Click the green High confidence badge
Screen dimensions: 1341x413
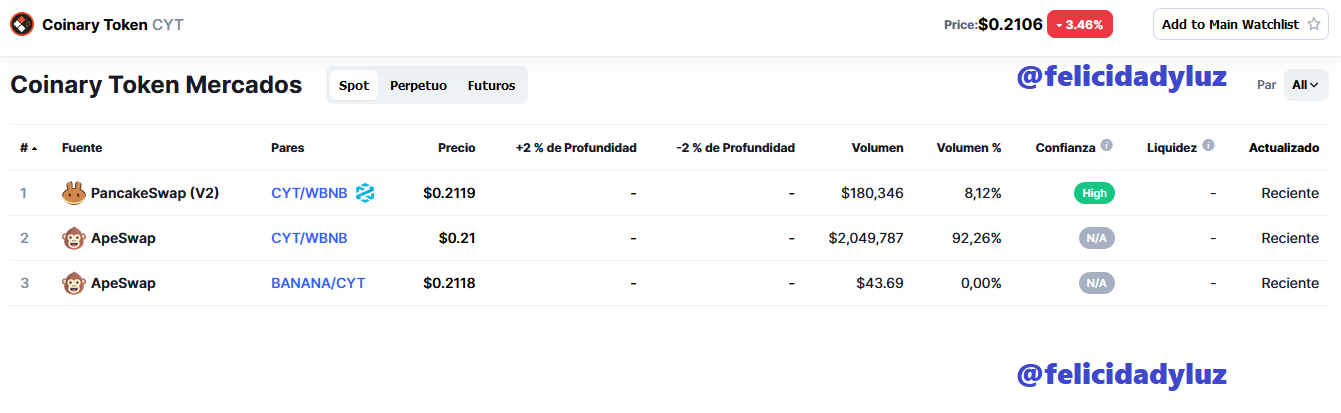(x=1094, y=193)
